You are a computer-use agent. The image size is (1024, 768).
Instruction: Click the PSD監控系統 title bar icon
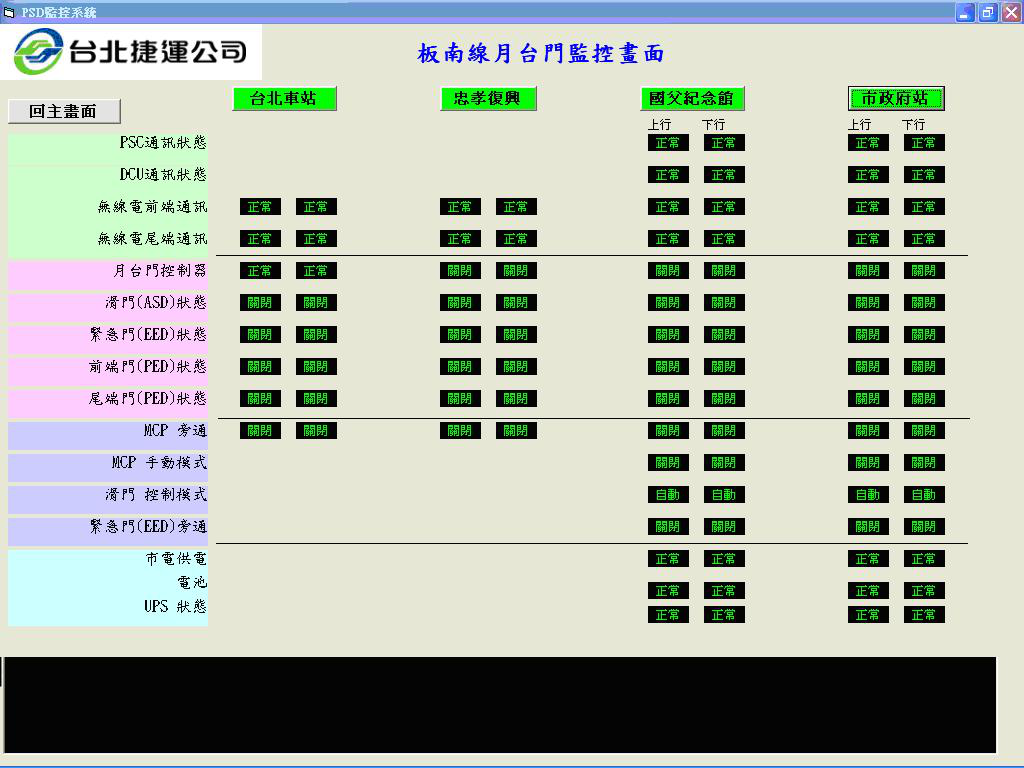point(9,12)
